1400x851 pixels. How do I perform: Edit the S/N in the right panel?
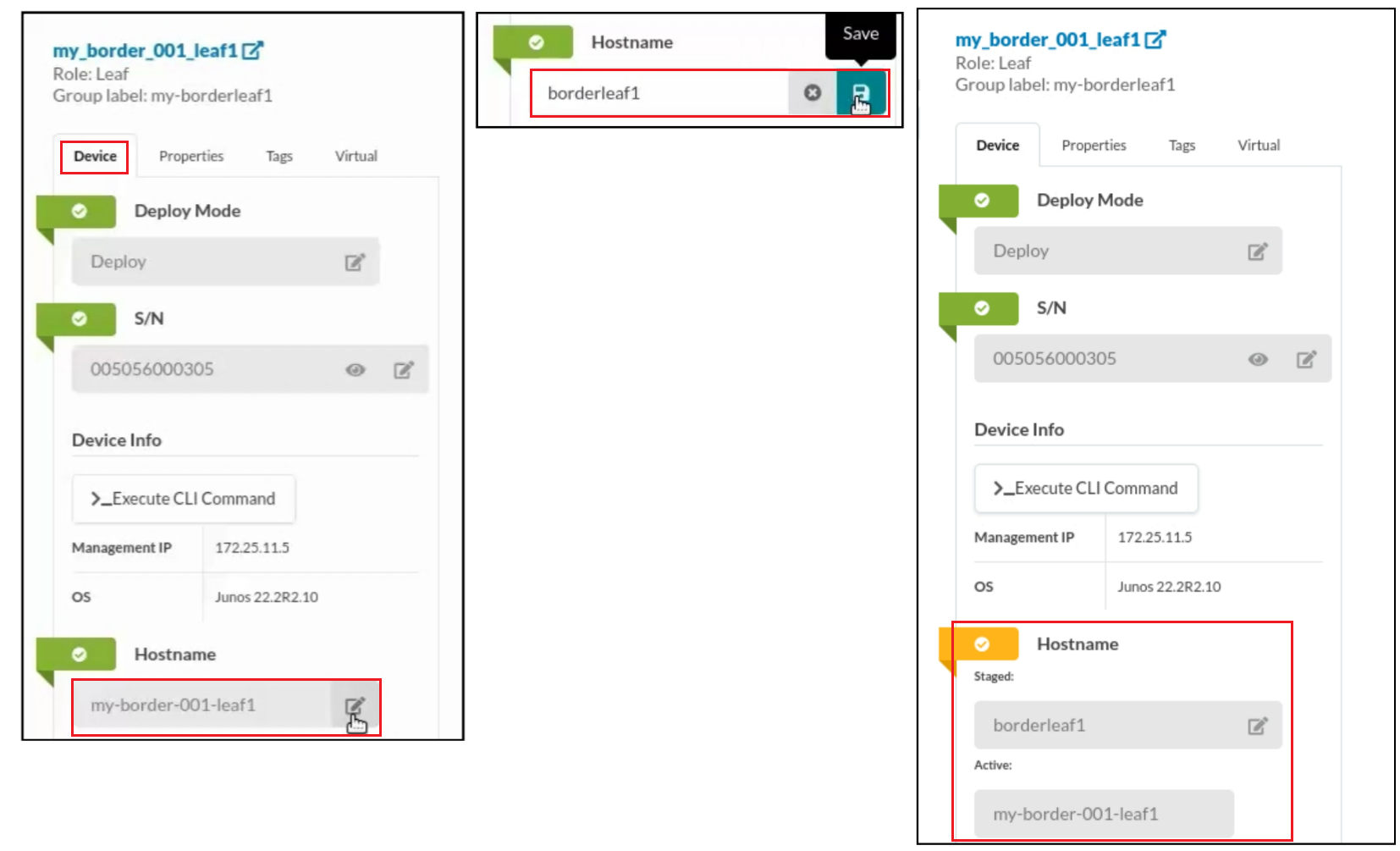pos(1305,359)
